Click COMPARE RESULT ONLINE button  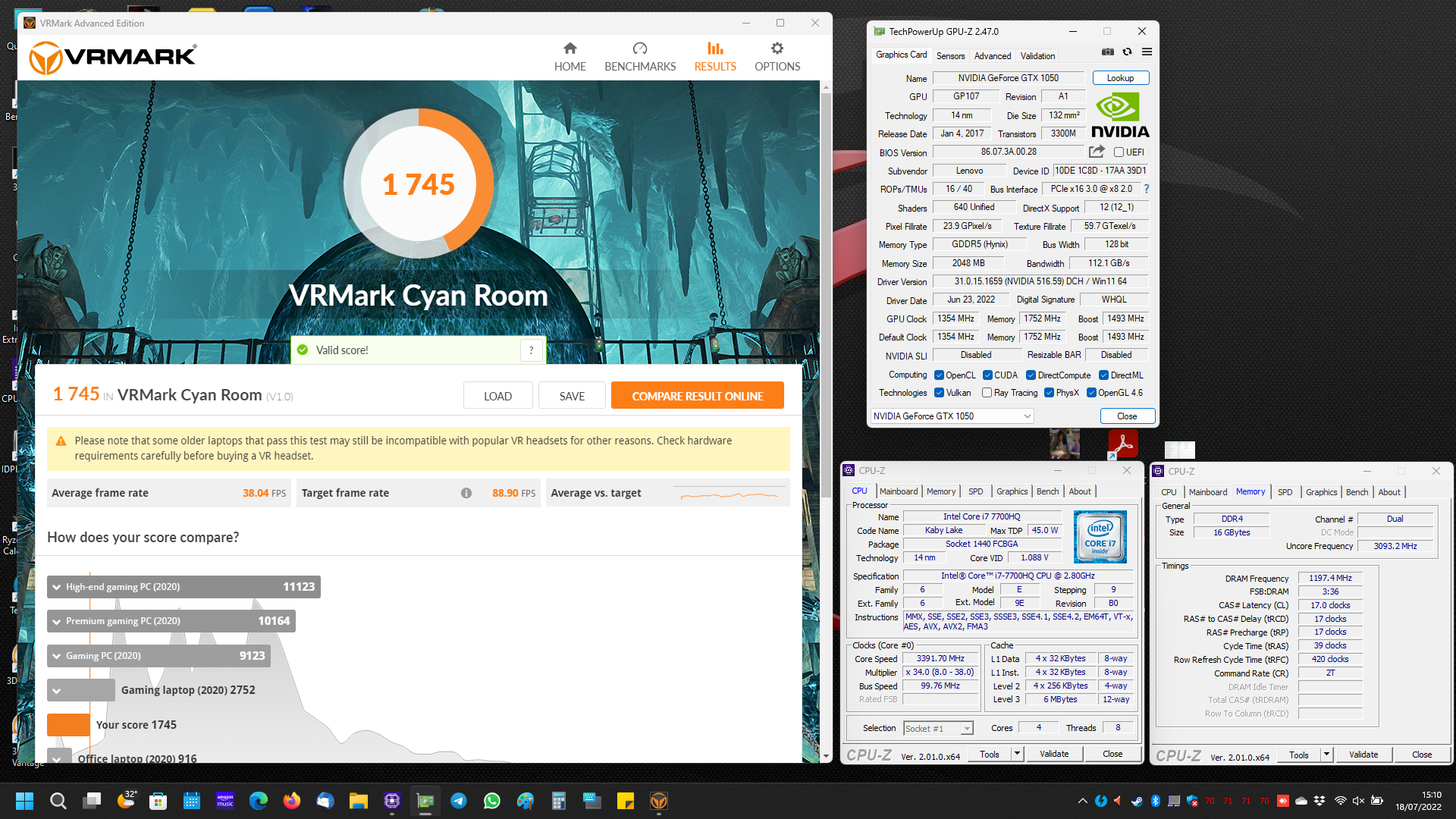point(697,396)
